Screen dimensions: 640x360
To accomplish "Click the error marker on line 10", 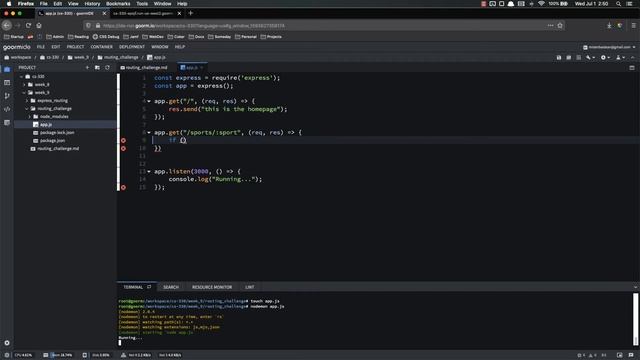I will click(x=123, y=149).
